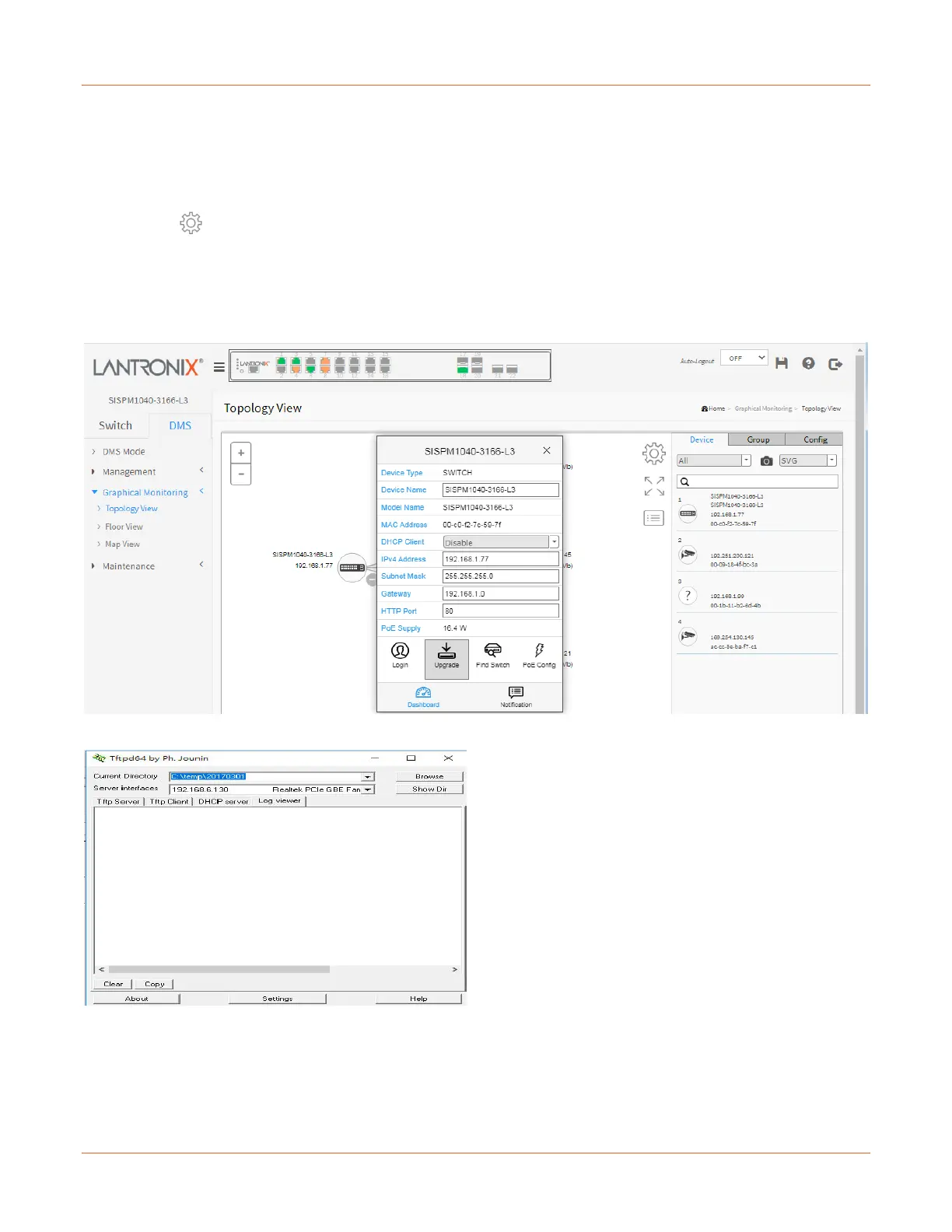Click the search magnifier in device panel
Viewport: 952px width, 1232px height.
coord(685,482)
